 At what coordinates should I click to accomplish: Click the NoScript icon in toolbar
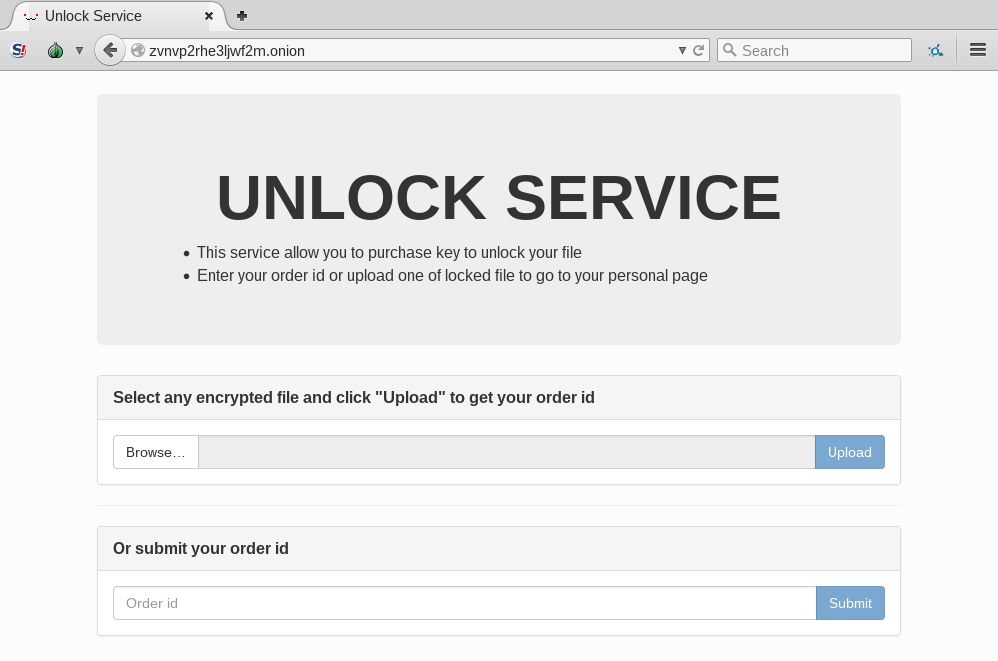[x=19, y=50]
